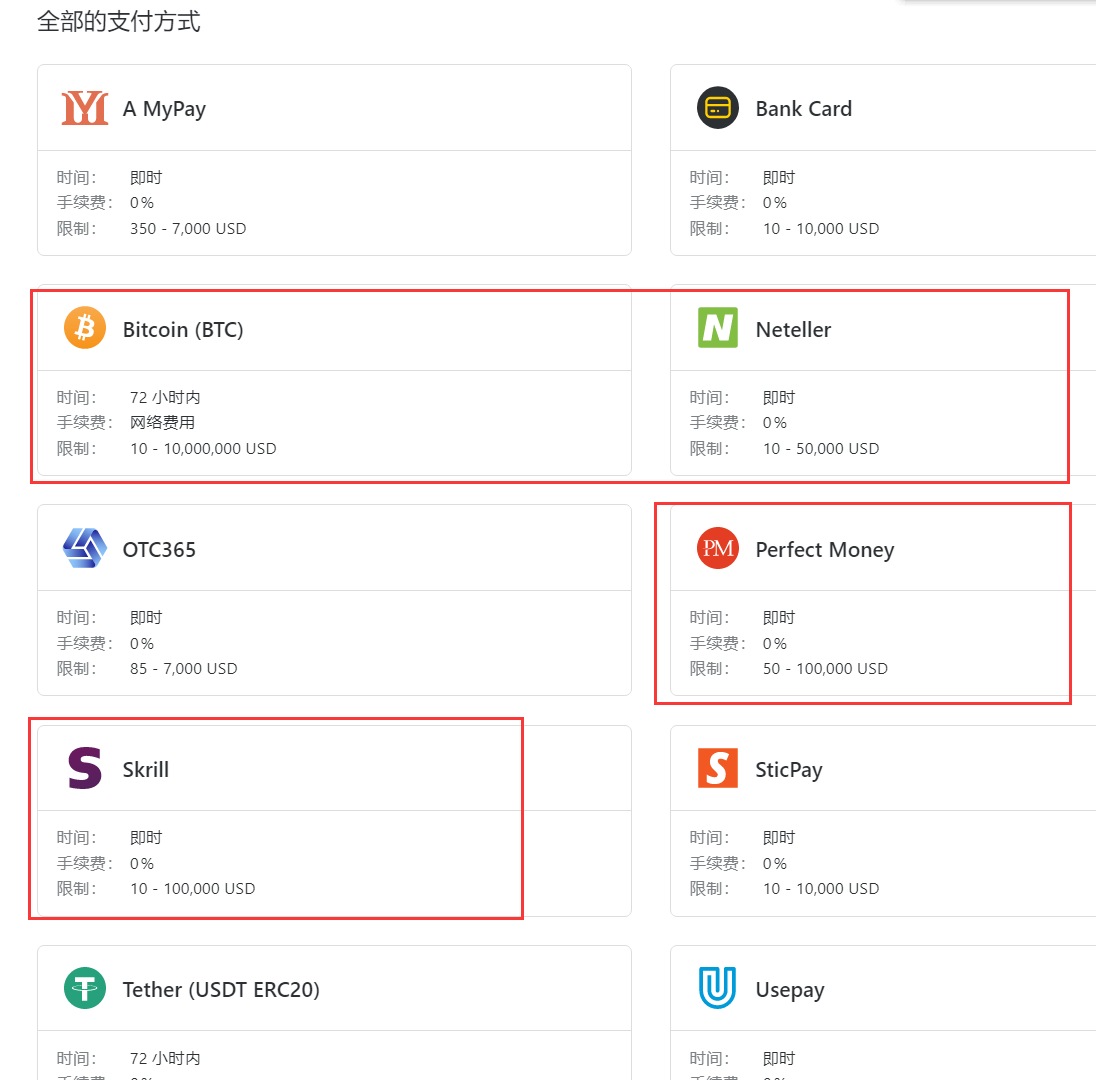The image size is (1096, 1080).
Task: Click Bank Card limit 10 - 10,000 USD
Action: pyautogui.click(x=821, y=229)
